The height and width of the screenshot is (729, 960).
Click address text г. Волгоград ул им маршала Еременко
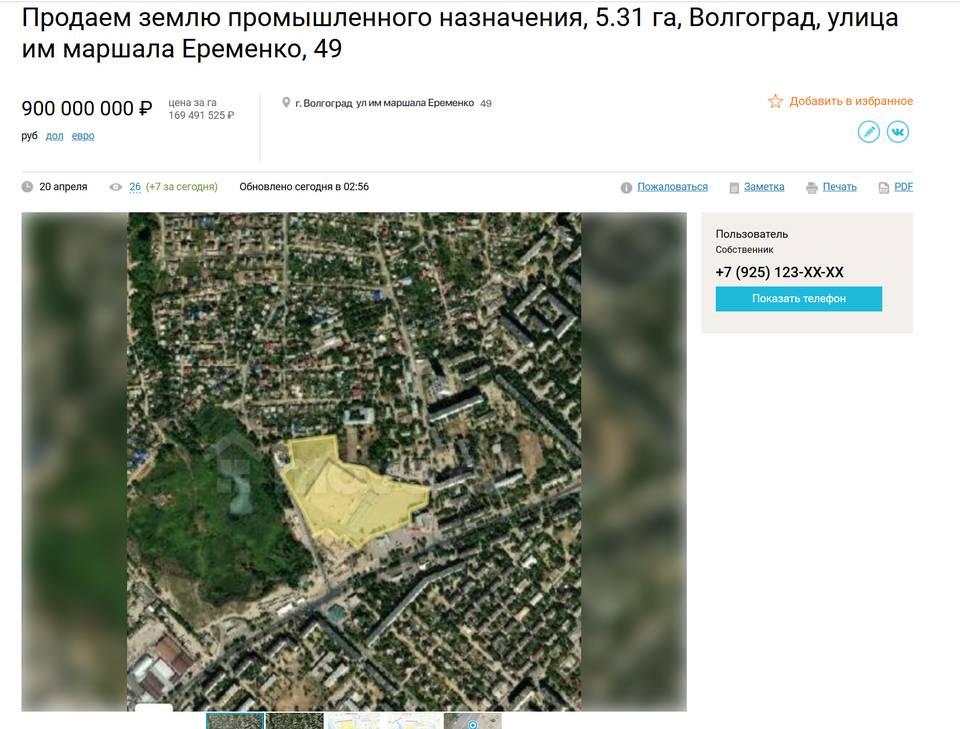tap(384, 103)
